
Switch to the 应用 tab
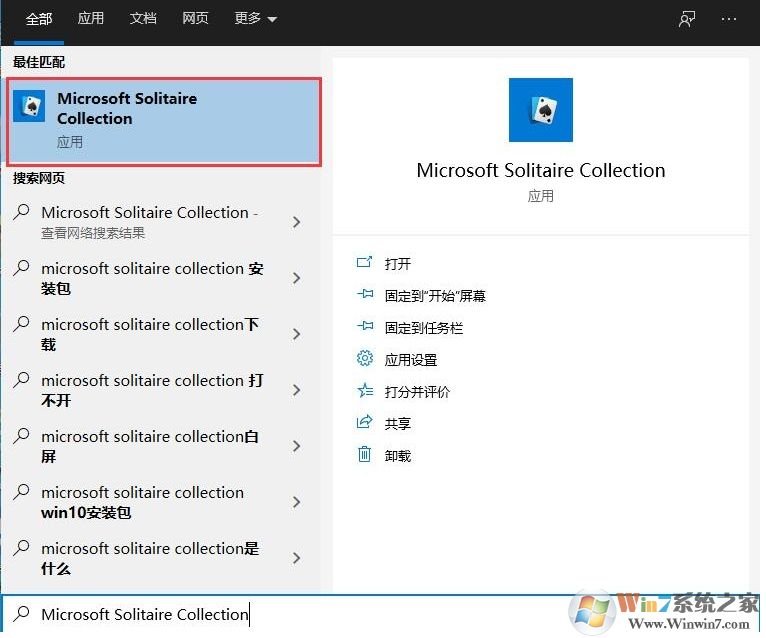tap(91, 19)
